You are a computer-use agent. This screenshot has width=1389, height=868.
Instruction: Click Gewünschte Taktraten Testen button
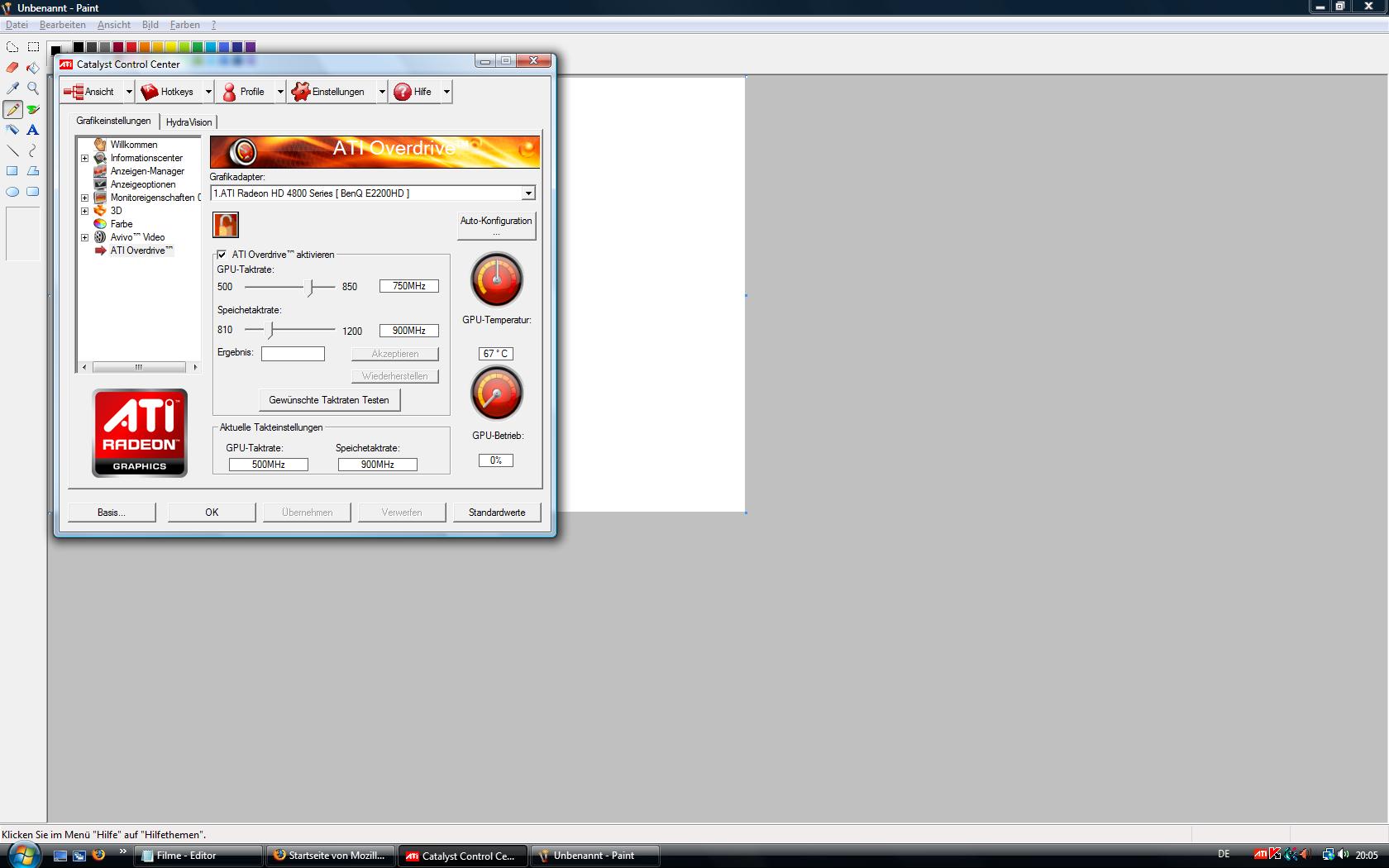(329, 400)
